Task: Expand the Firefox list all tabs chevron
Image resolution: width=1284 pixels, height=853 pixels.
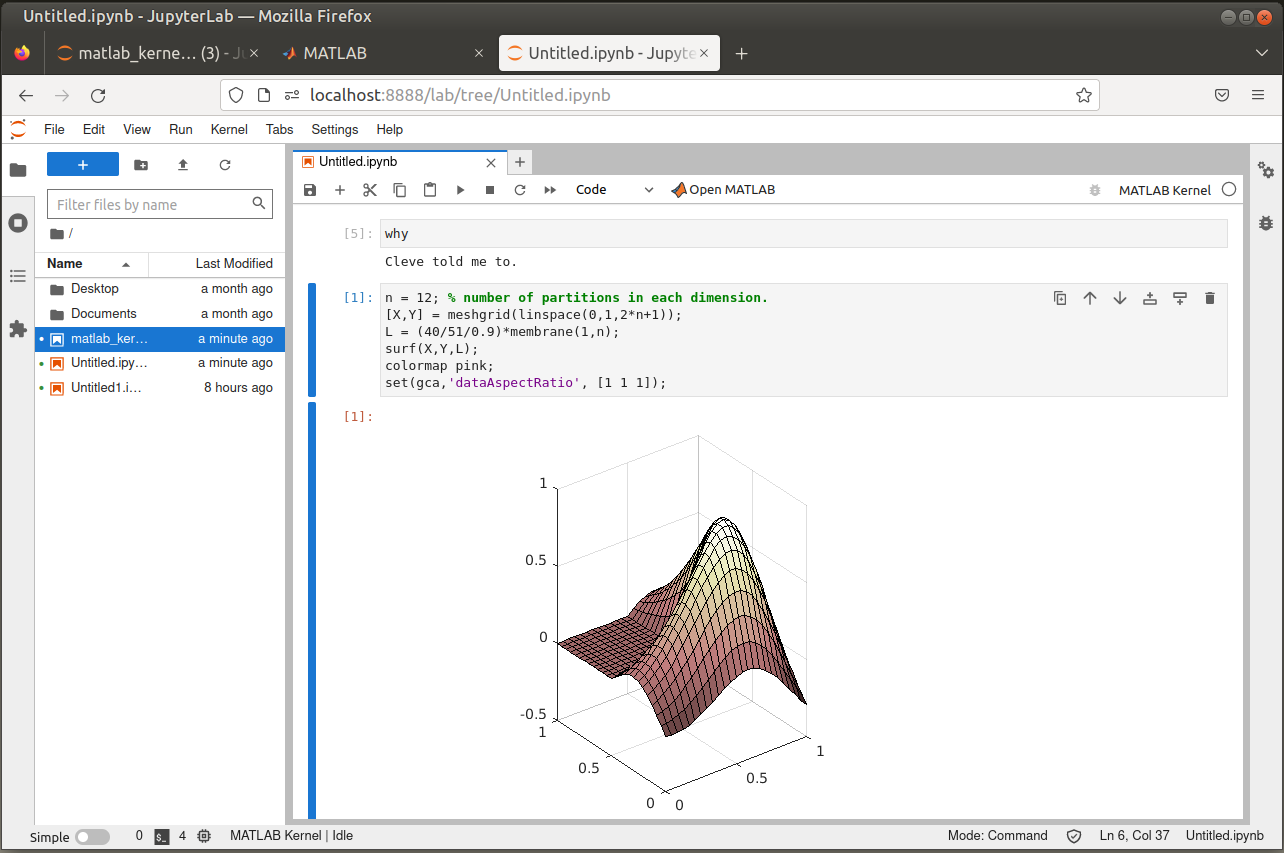Action: 1261,53
